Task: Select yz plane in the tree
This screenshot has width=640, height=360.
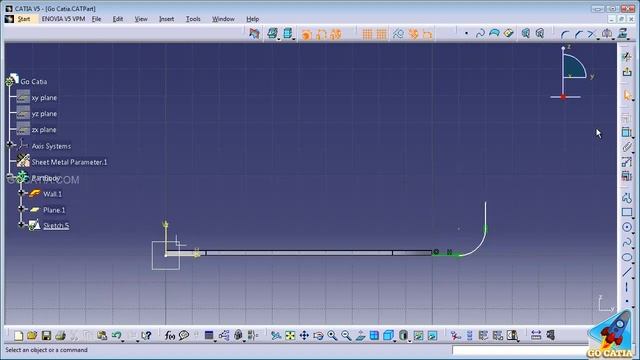Action: tap(44, 113)
